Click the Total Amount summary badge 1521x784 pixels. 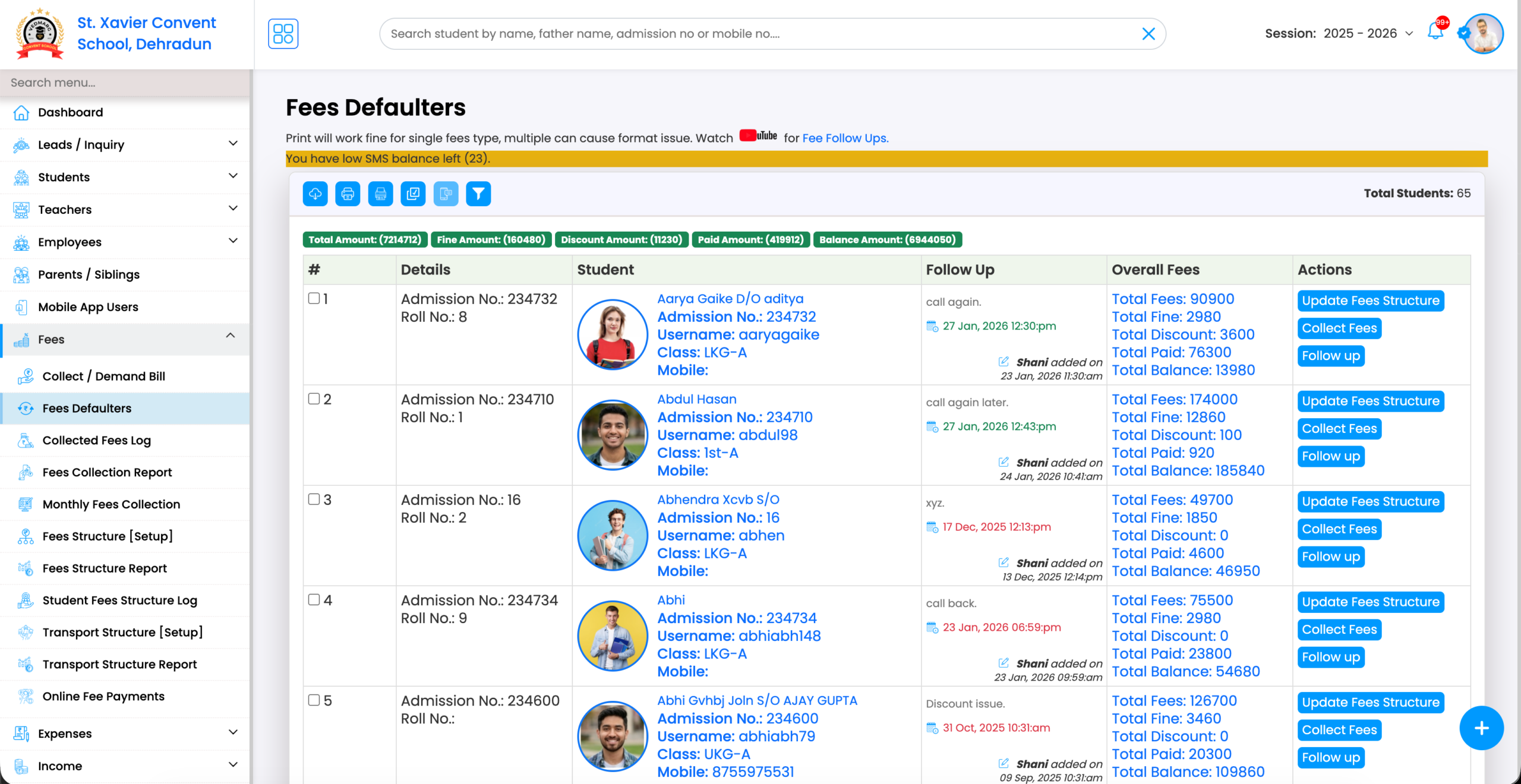(x=365, y=240)
